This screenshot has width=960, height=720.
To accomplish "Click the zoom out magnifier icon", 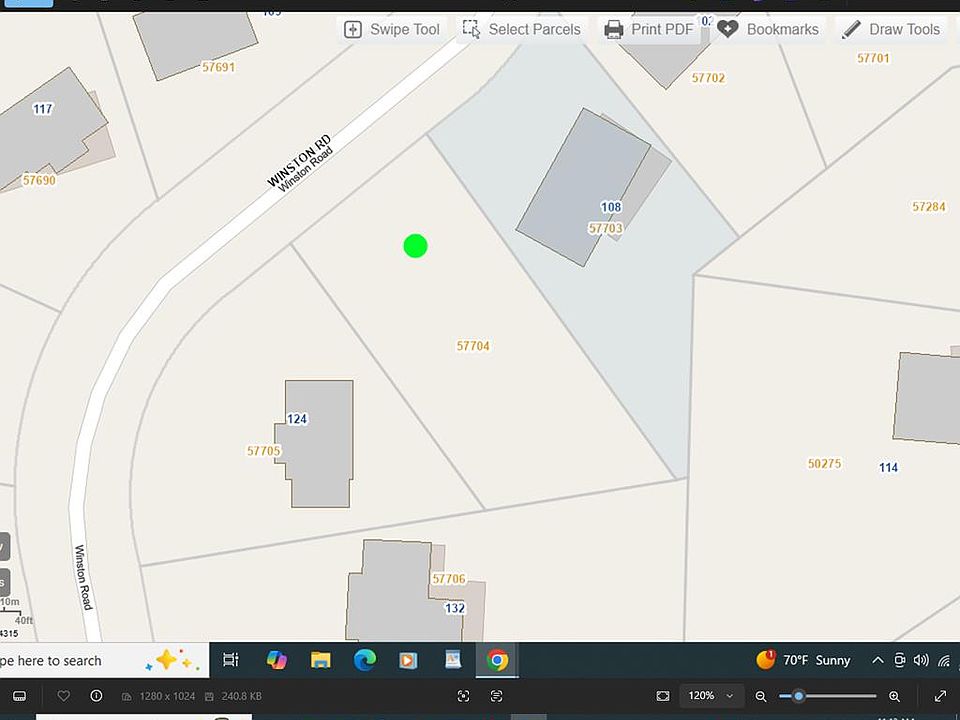I will click(x=761, y=696).
